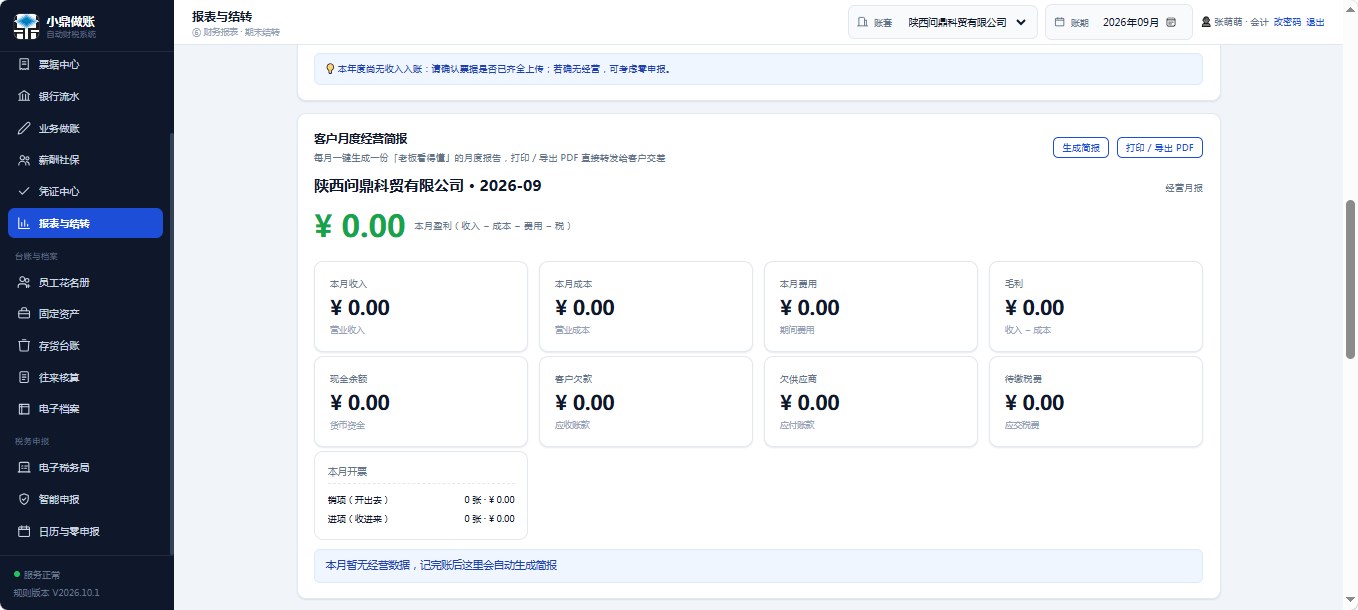Click the 现金余额 card
This screenshot has height=610, width=1358.
click(x=421, y=401)
